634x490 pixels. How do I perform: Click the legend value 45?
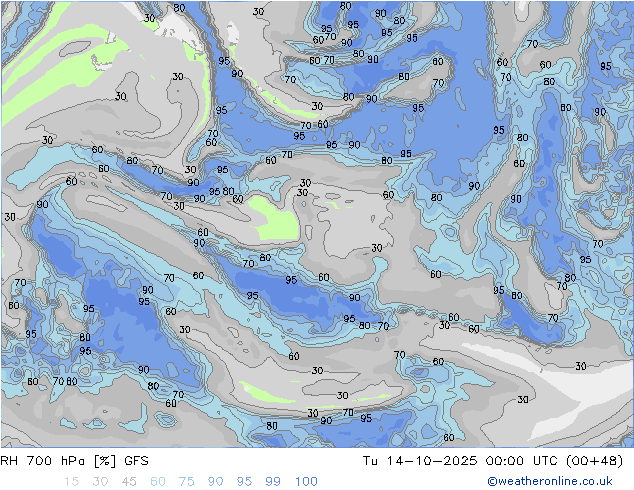[x=129, y=482]
